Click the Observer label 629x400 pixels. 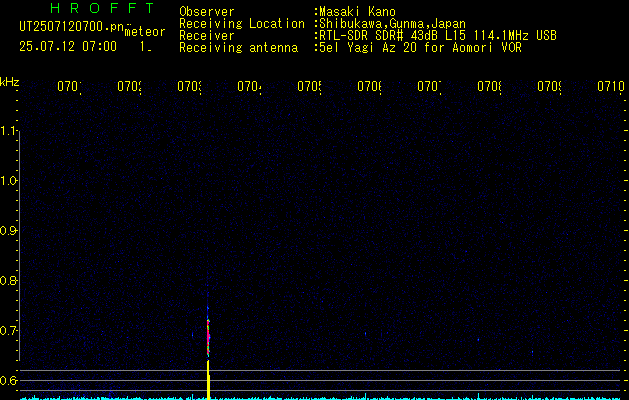click(x=207, y=12)
